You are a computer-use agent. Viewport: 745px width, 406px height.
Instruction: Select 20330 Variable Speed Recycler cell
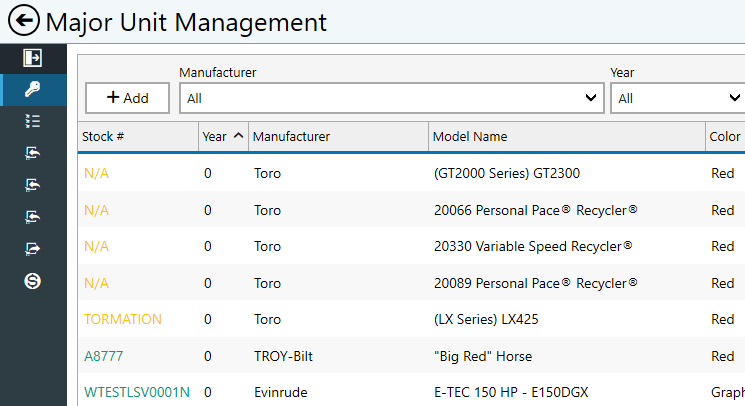pos(533,246)
